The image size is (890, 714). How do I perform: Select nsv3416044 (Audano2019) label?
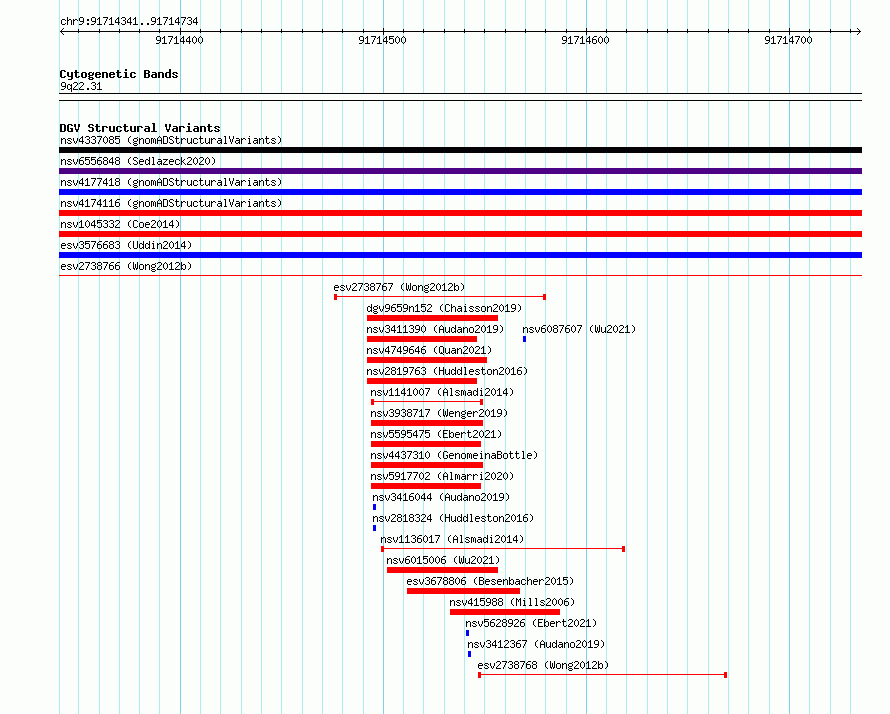click(441, 497)
